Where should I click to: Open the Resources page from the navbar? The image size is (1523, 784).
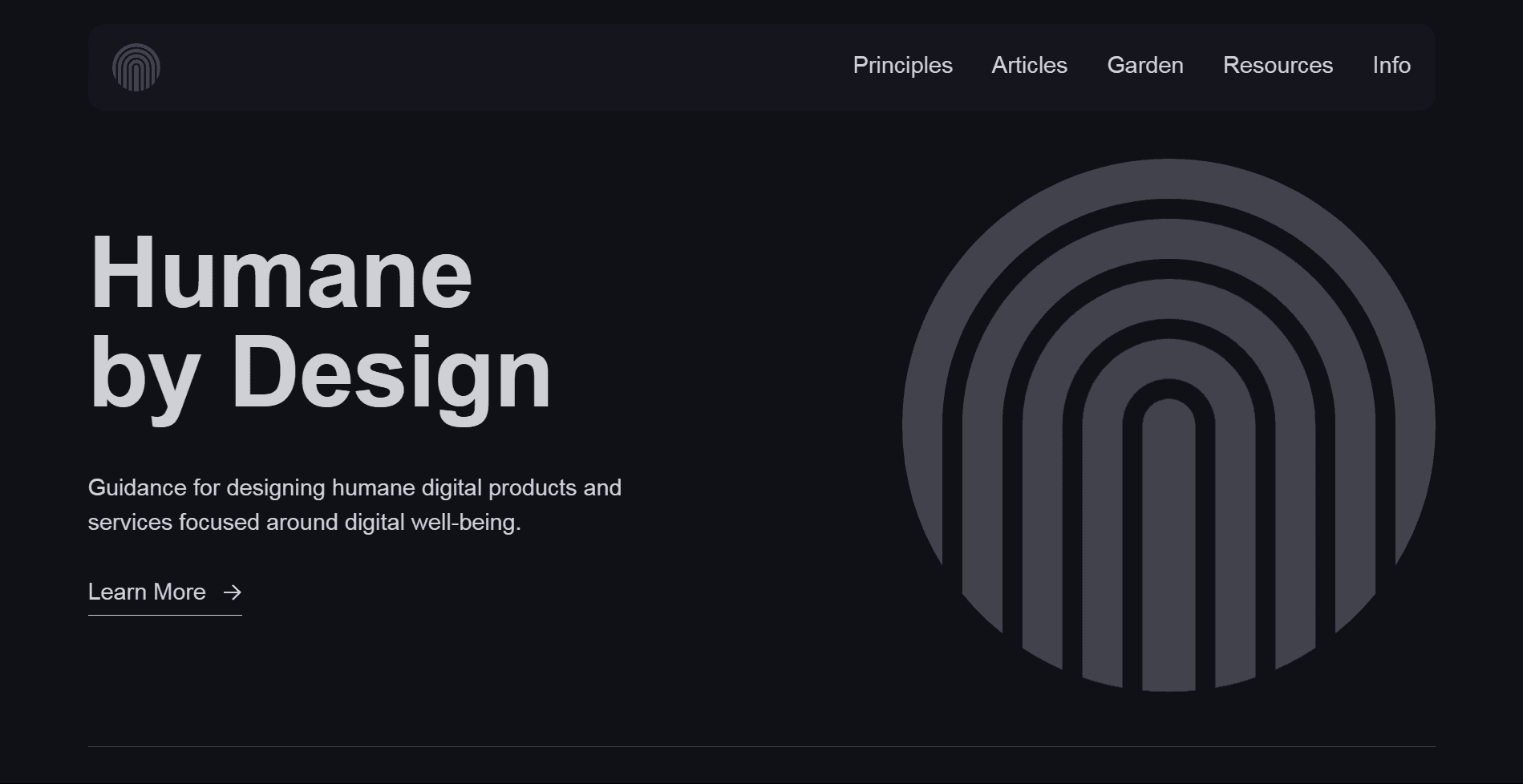click(1277, 66)
